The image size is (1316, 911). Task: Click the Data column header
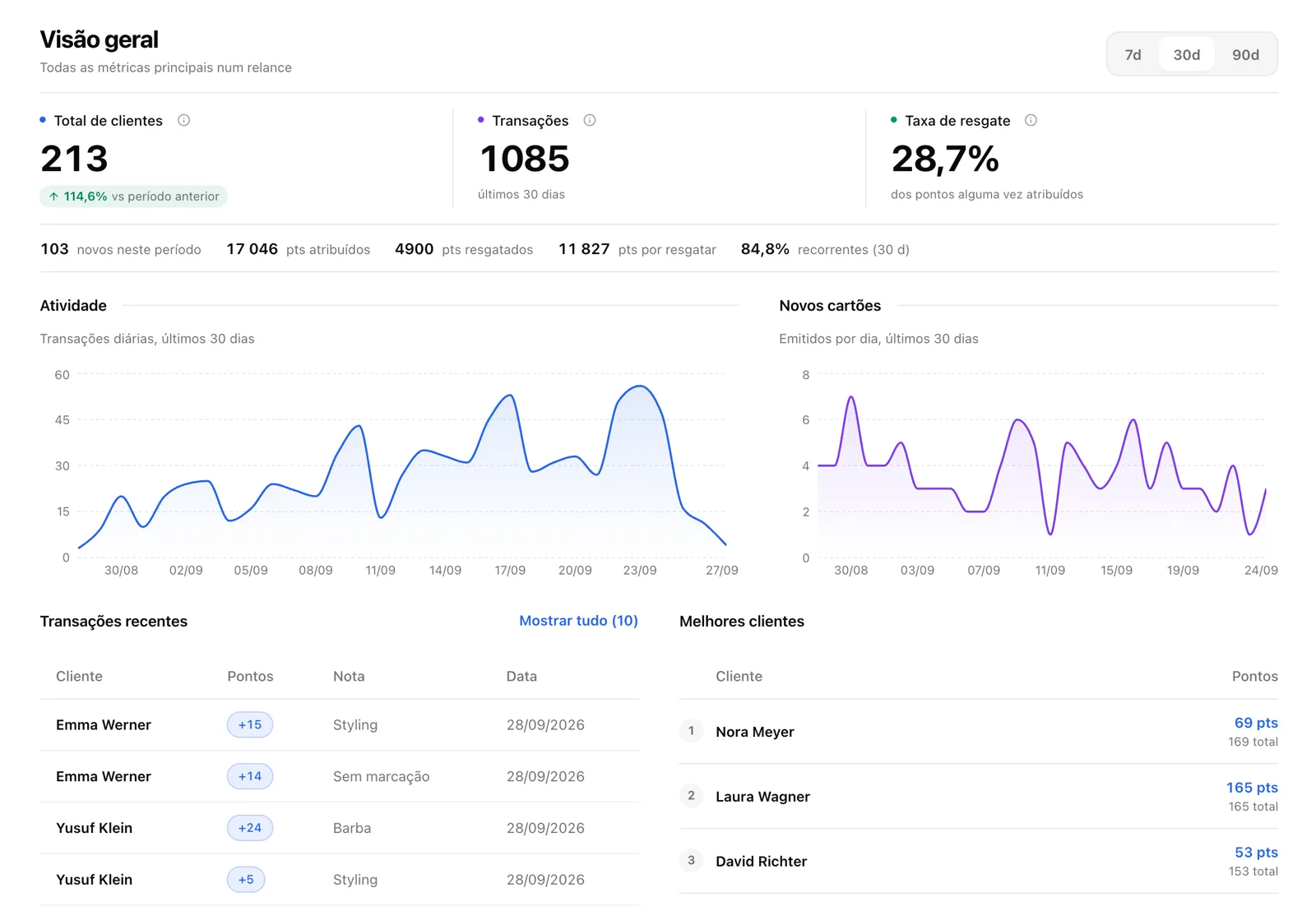coord(521,676)
